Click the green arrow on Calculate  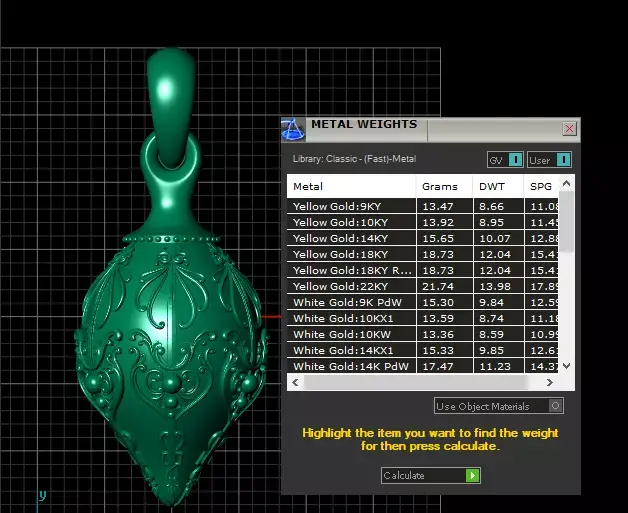[473, 475]
